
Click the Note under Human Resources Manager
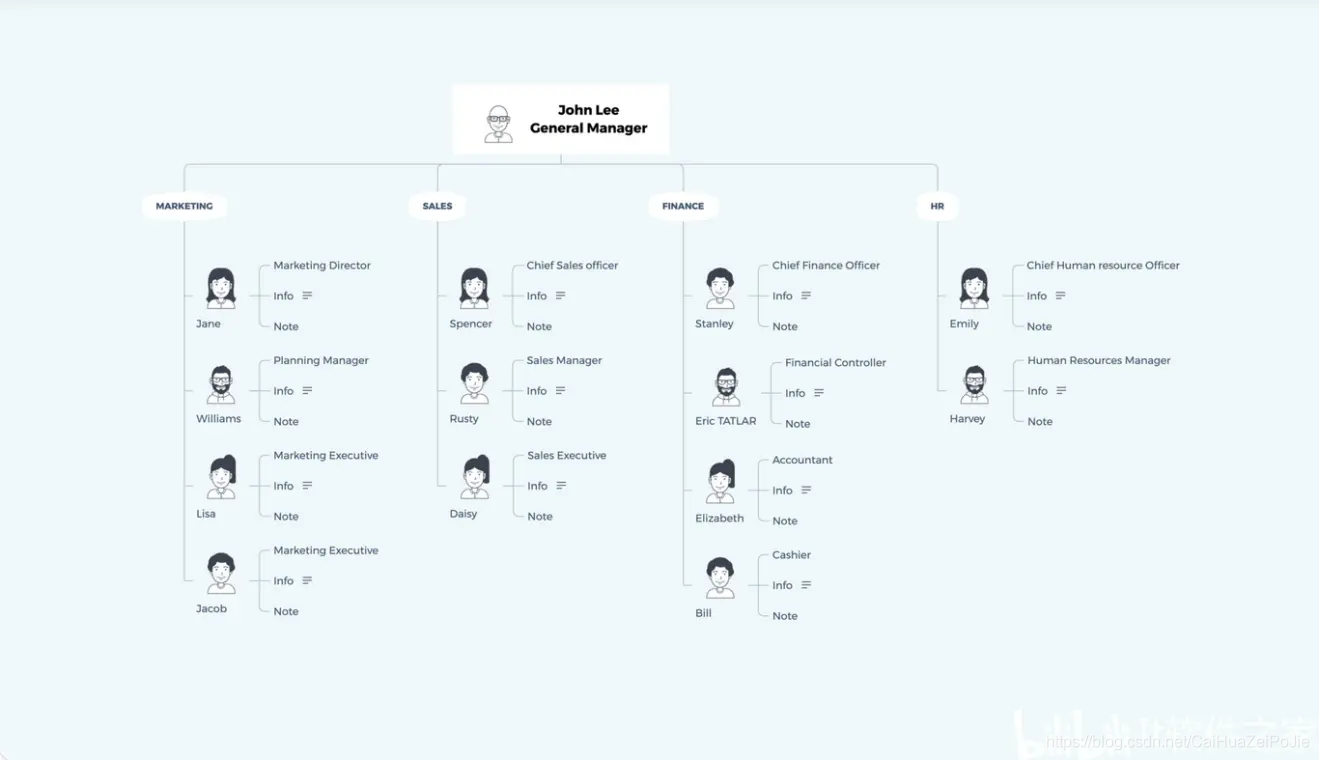coord(1040,422)
